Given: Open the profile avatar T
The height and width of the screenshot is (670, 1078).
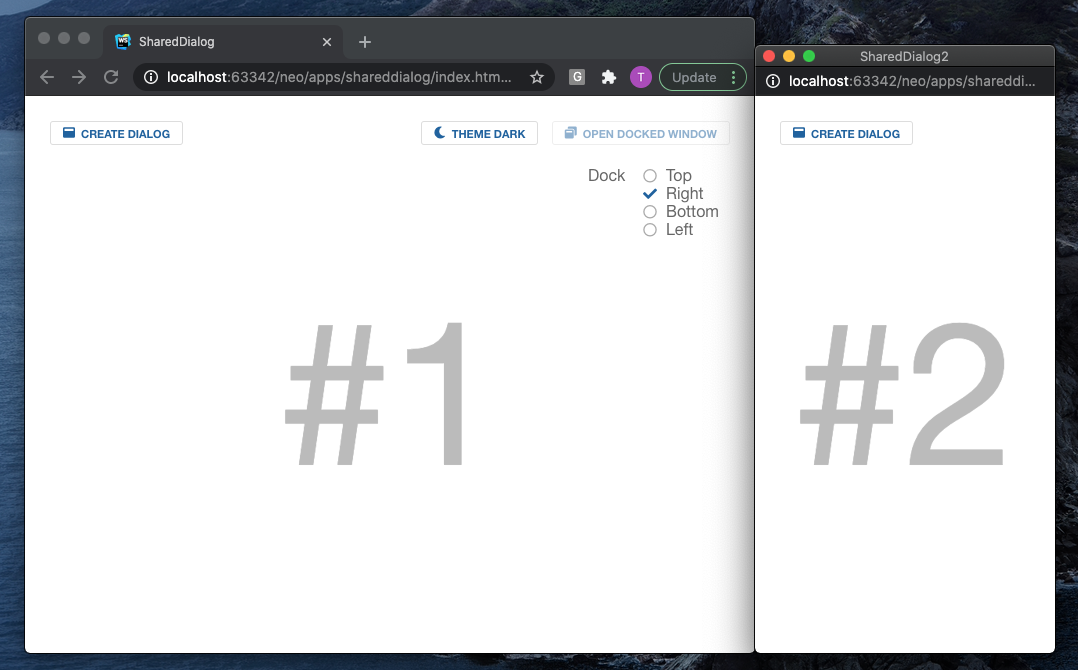Looking at the screenshot, I should (x=641, y=77).
